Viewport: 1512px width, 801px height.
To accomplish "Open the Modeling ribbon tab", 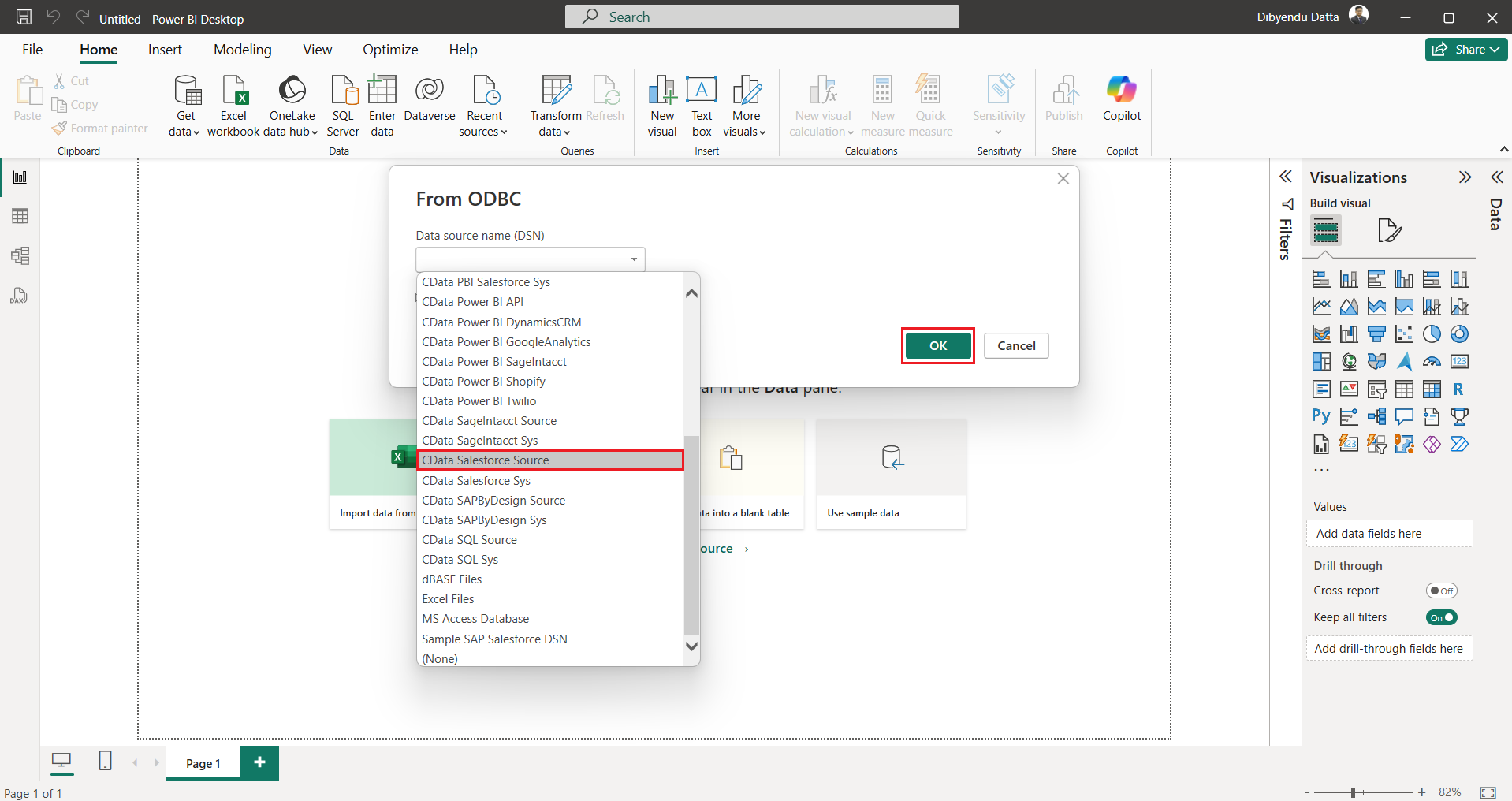I will (x=242, y=50).
